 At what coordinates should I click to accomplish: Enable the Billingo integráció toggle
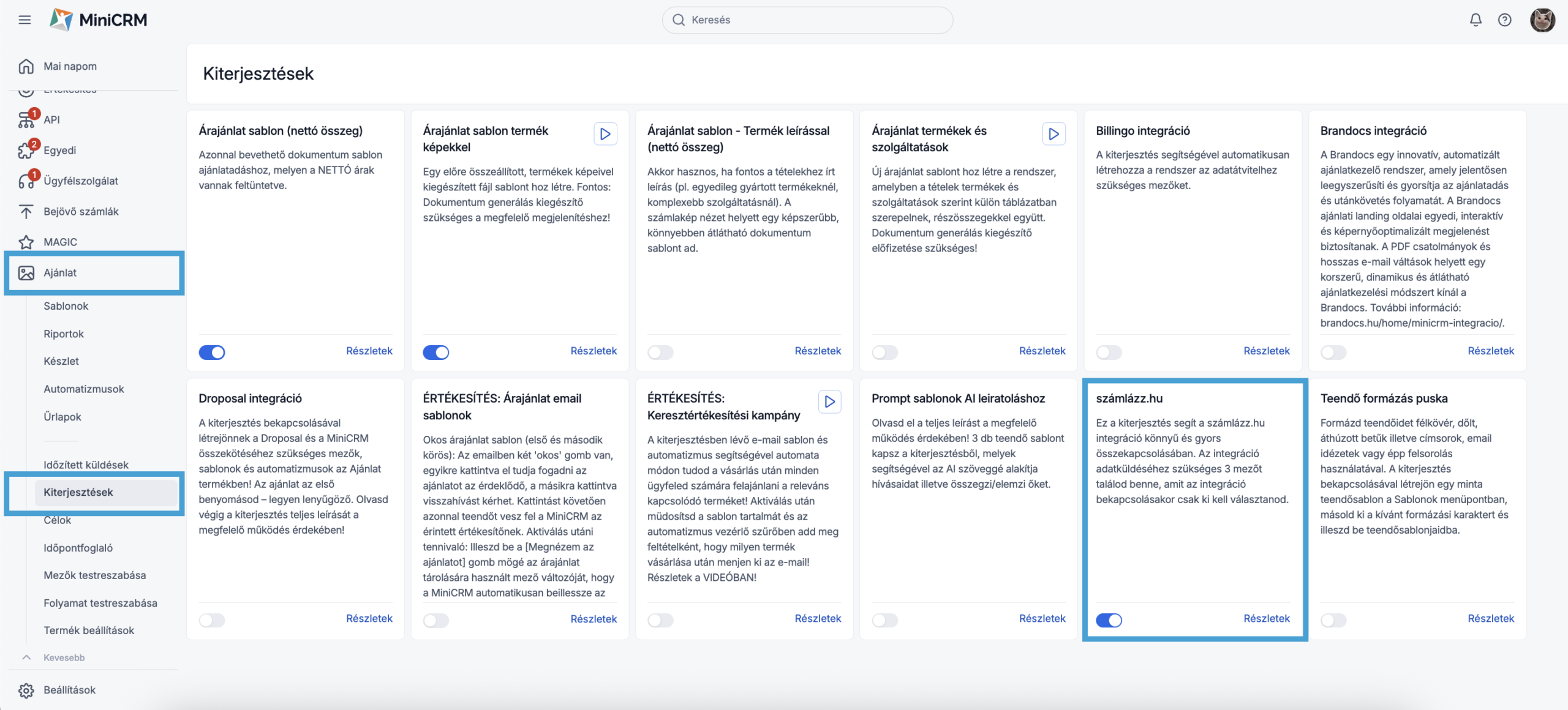1109,352
